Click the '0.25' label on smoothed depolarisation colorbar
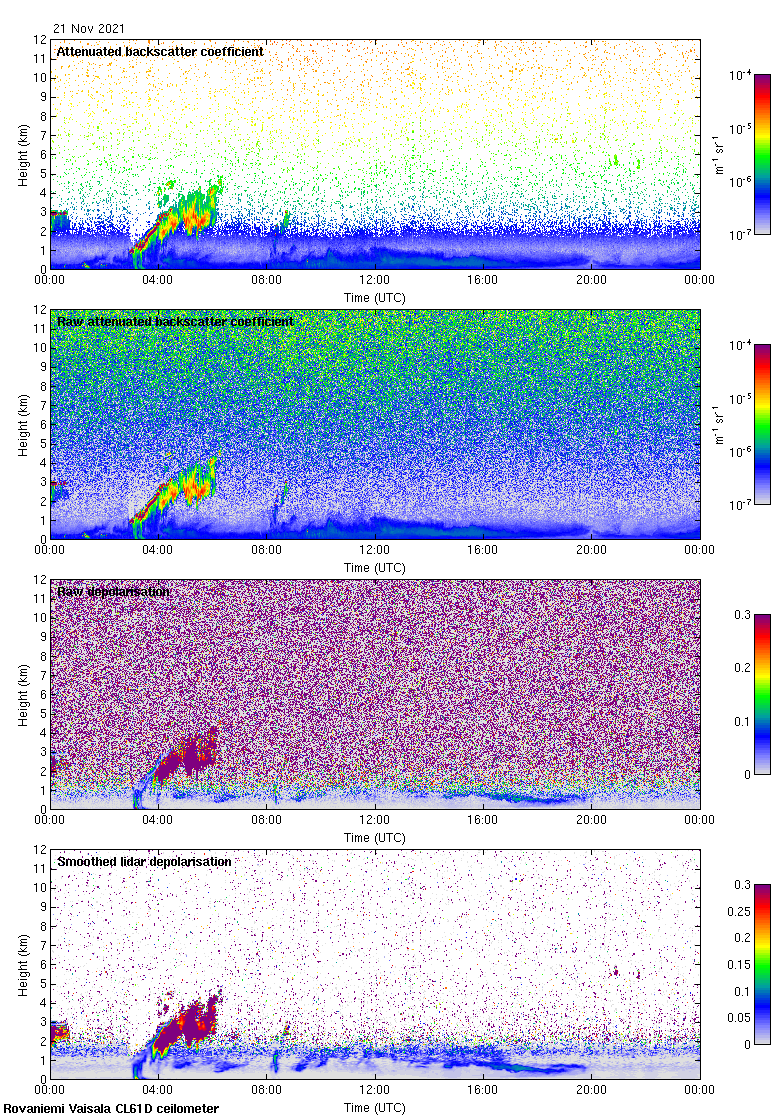Viewport: 780px width, 1120px height. tap(739, 911)
